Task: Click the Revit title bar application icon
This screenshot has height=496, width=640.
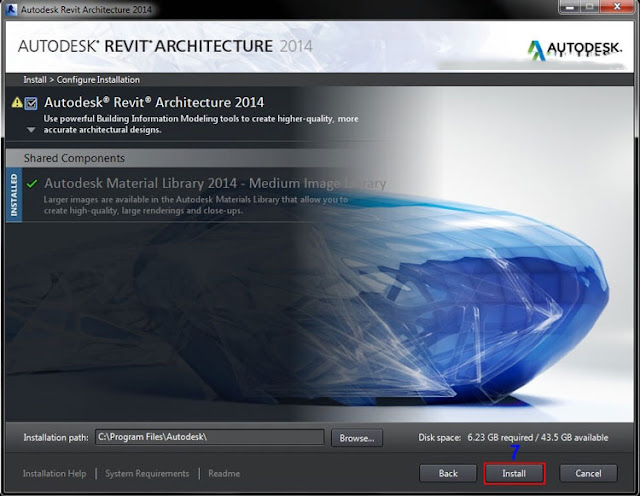Action: [x=11, y=9]
